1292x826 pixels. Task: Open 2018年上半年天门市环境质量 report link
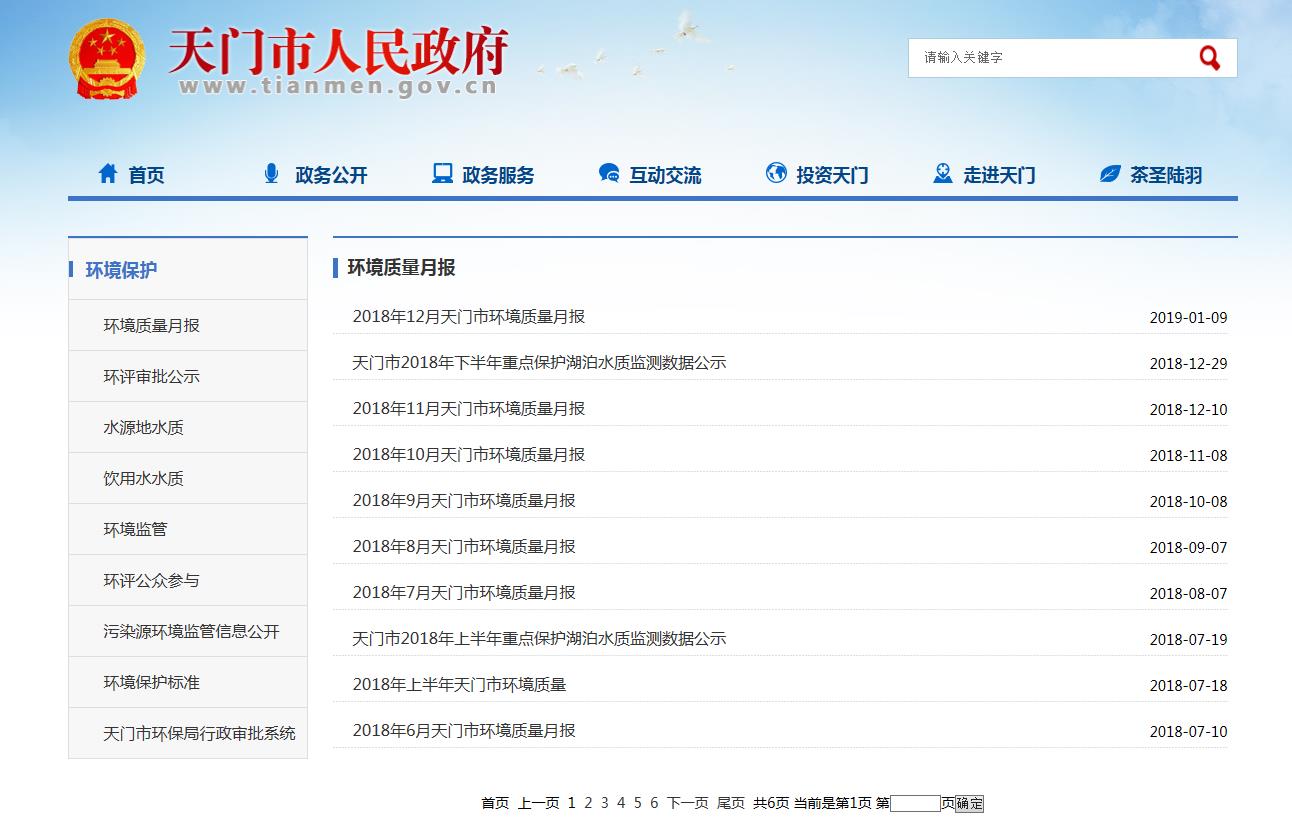pyautogui.click(x=459, y=685)
